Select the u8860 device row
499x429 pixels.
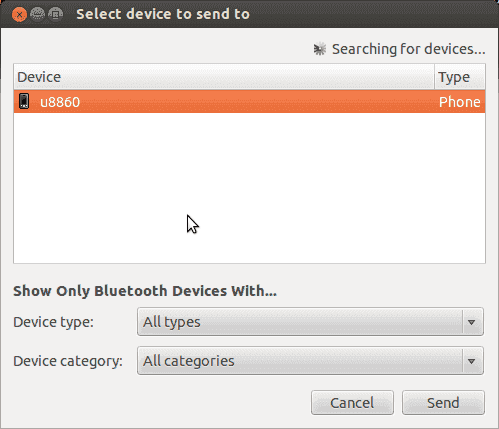249,102
